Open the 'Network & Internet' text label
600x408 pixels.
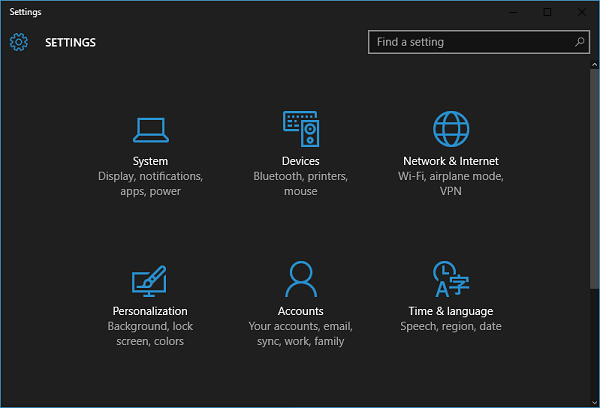coord(450,161)
